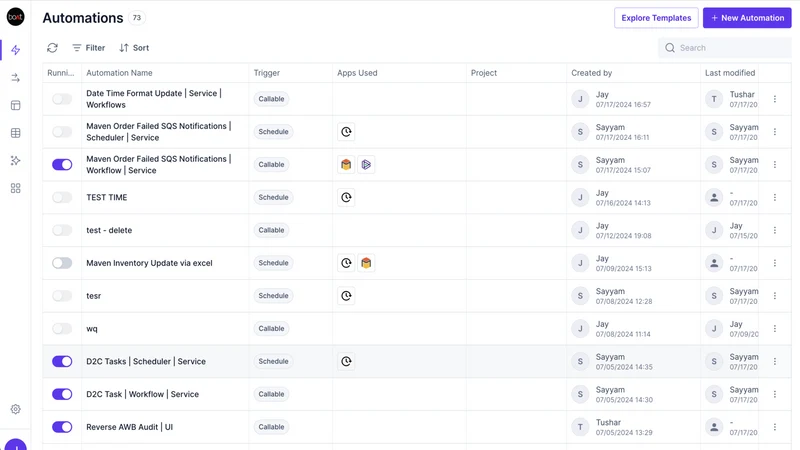Disable Reverse AWB Audit UI toggle
Screen dimensions: 800x450
pyautogui.click(x=62, y=427)
